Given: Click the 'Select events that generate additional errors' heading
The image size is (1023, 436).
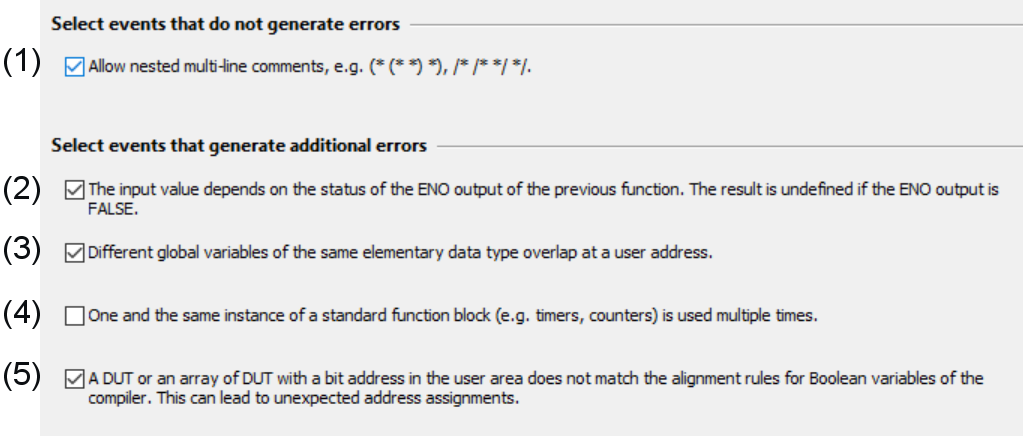Looking at the screenshot, I should coord(239,146).
